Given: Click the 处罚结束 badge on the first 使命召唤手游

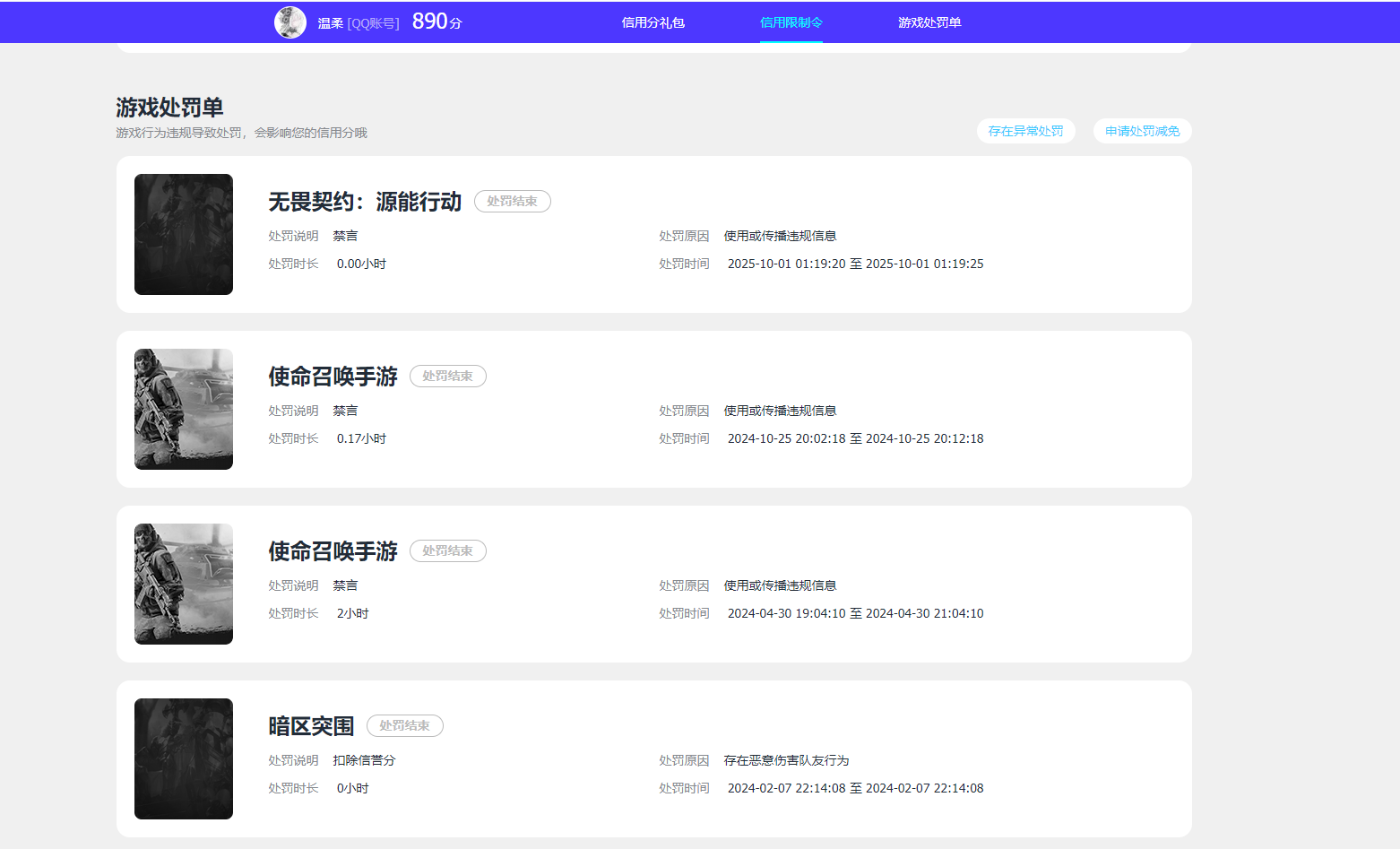Looking at the screenshot, I should click(448, 376).
